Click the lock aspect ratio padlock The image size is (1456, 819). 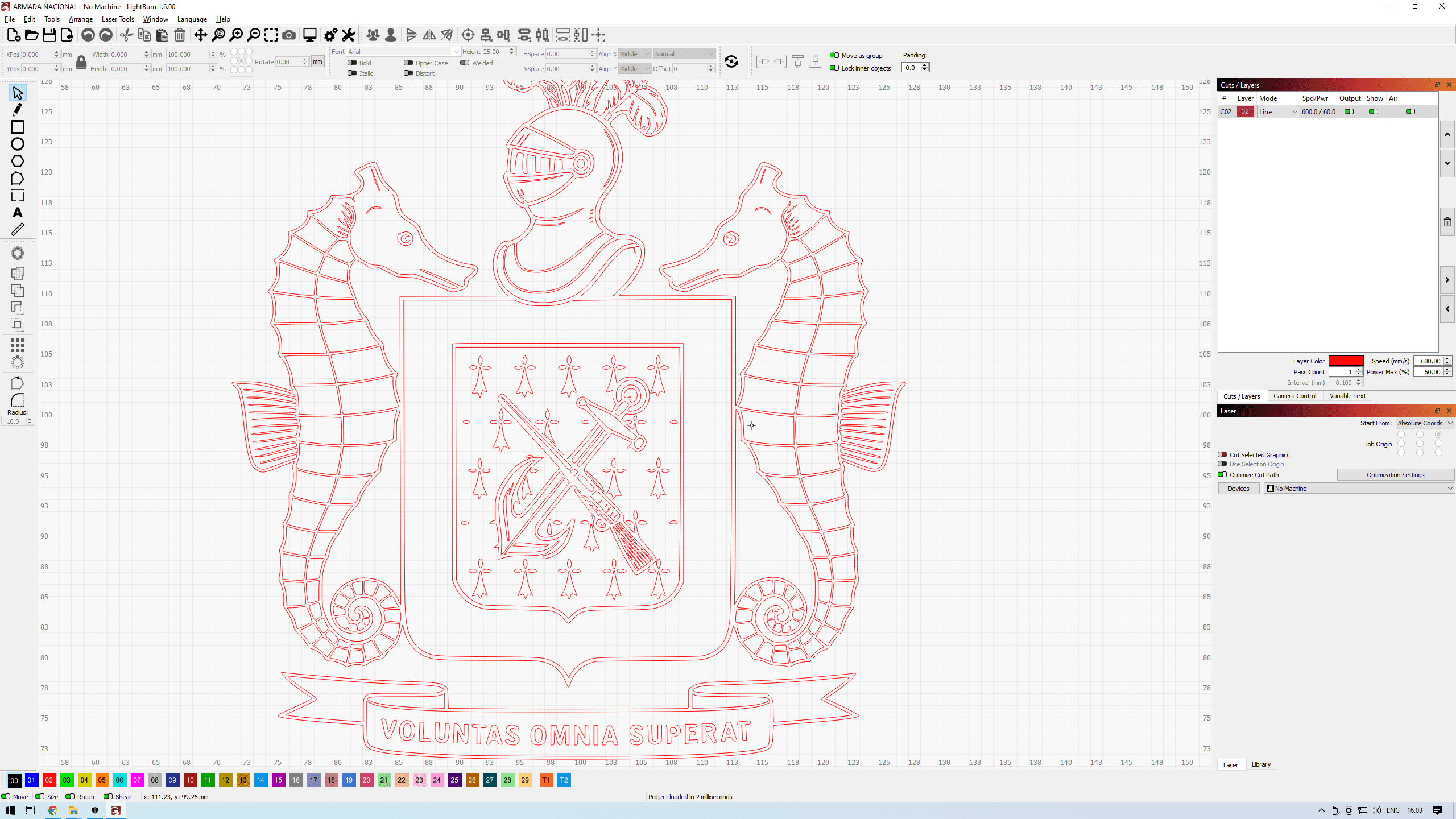[81, 61]
